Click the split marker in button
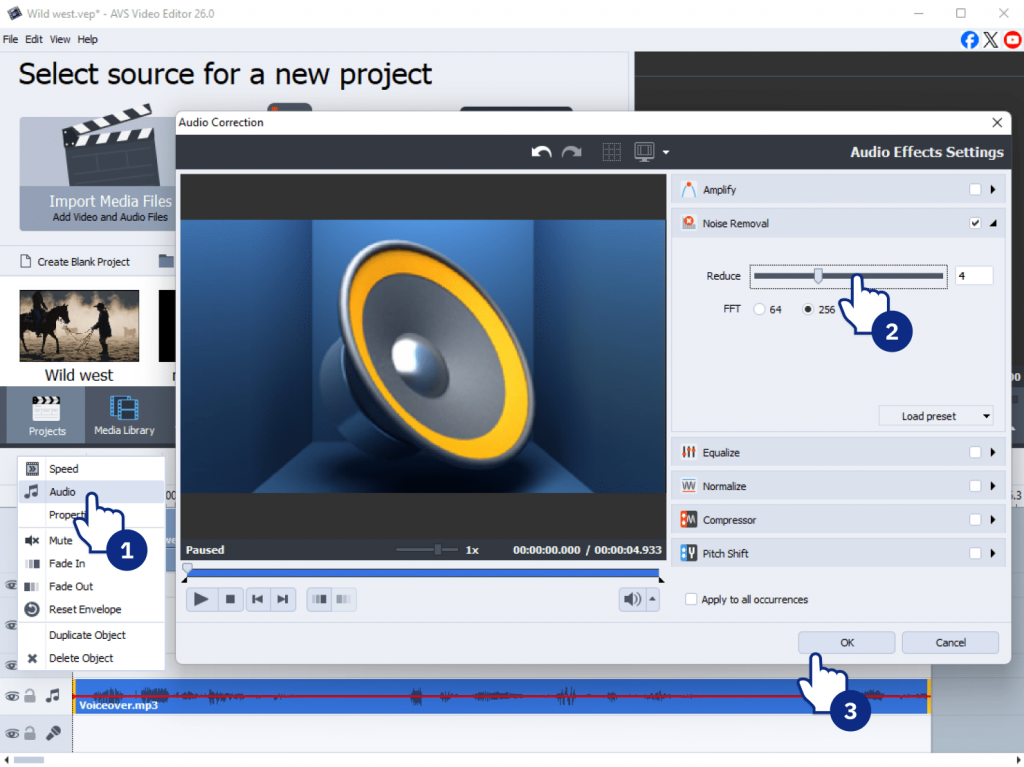Screen dimensions: 1024x767 click(319, 599)
